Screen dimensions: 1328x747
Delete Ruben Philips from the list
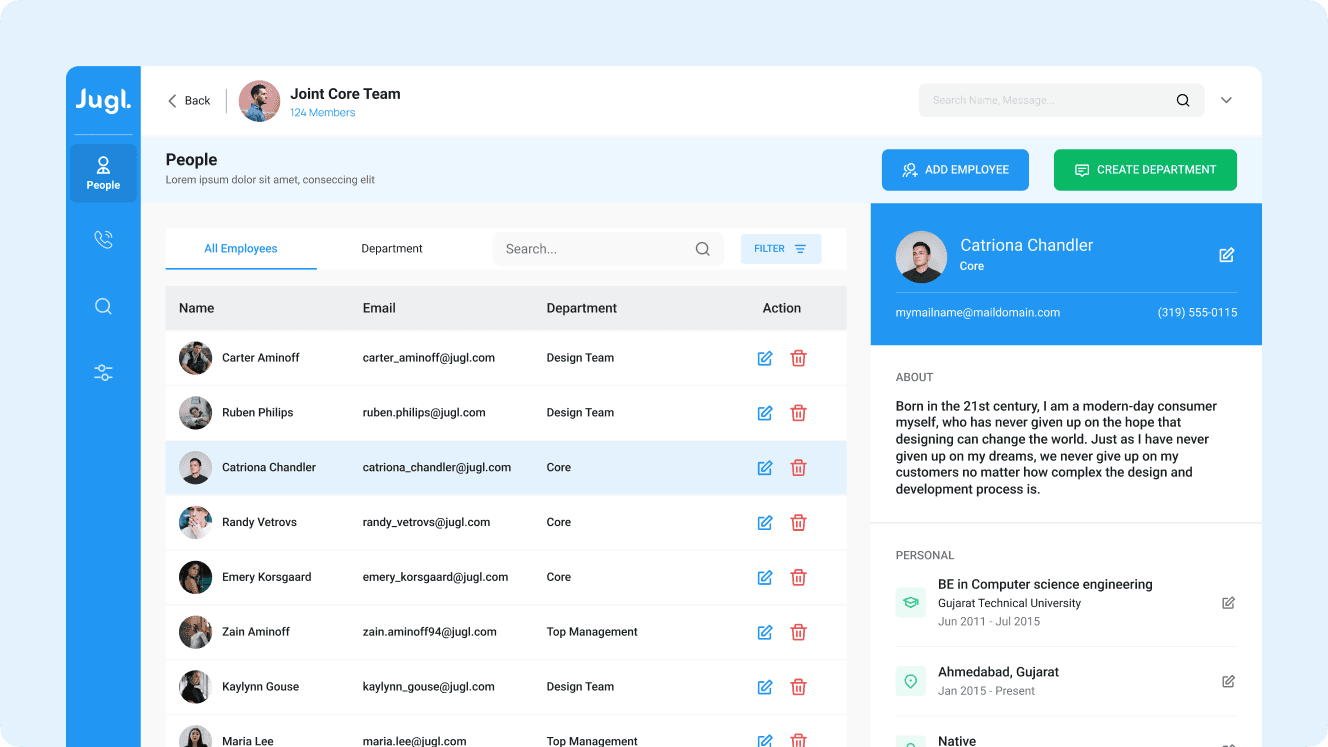pos(798,413)
